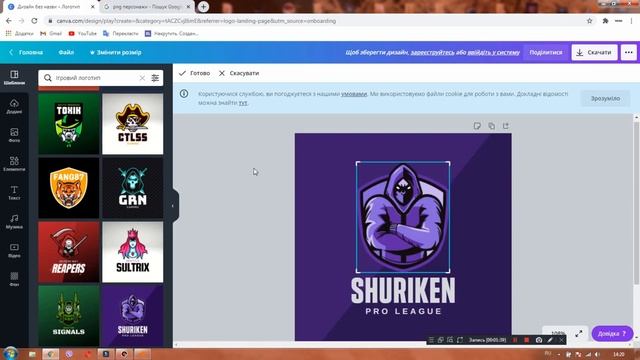Select the SHURIKEN text on the canvas
640x360 pixels.
tap(403, 290)
